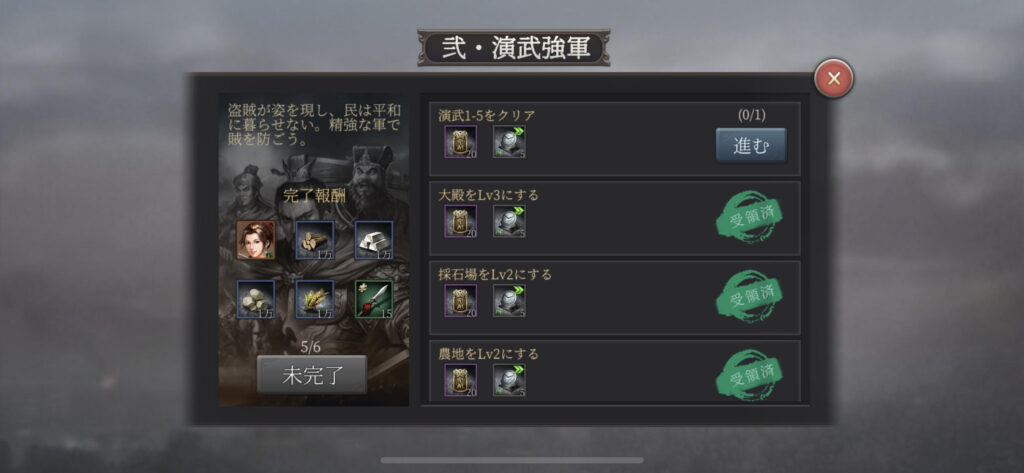Tap speed-up item in 大殿をLv3にする row
Image resolution: width=1024 pixels, height=473 pixels.
pos(509,221)
